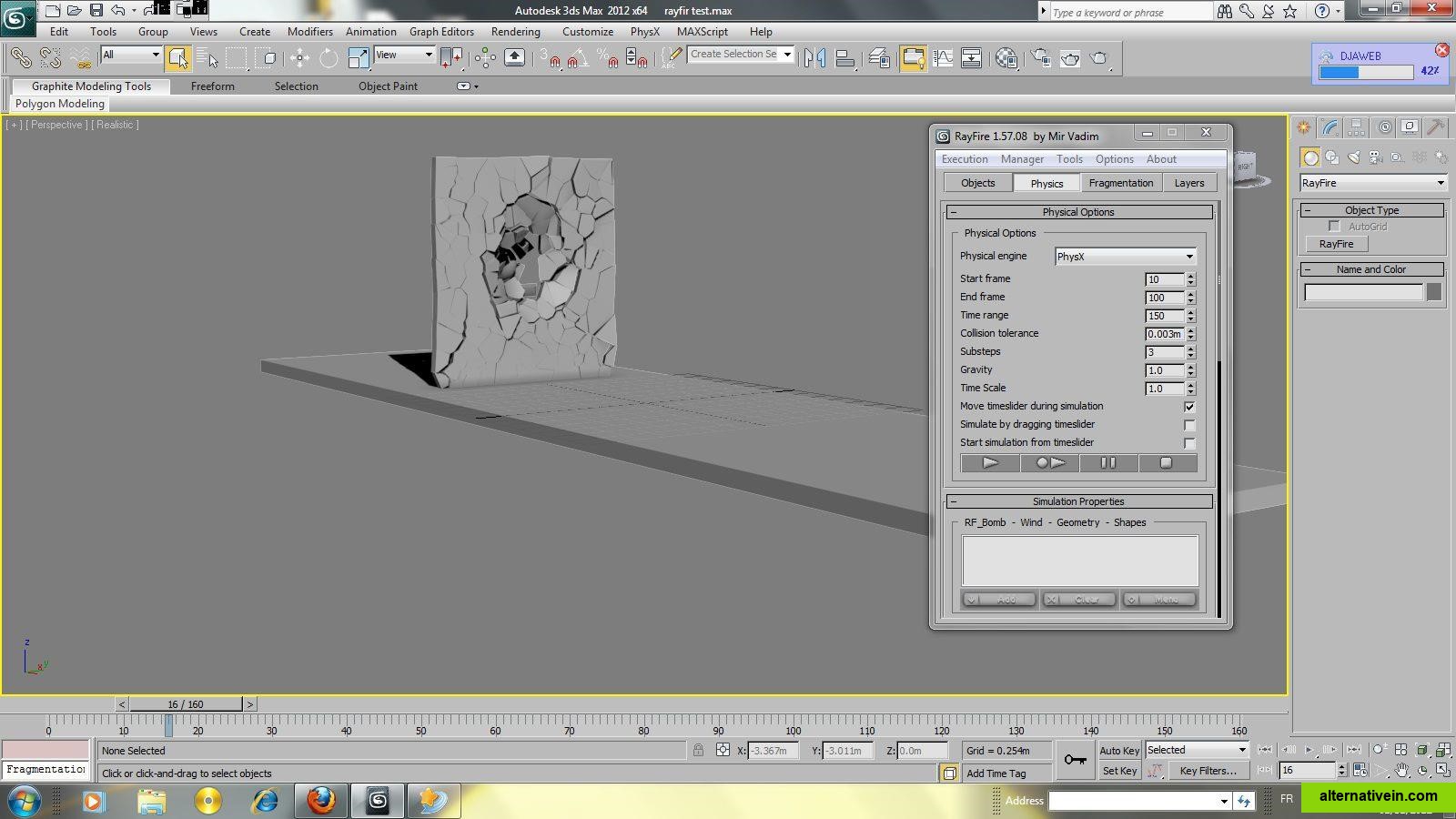Click the Set Keys large key button
Image resolution: width=1456 pixels, height=819 pixels.
click(1075, 760)
